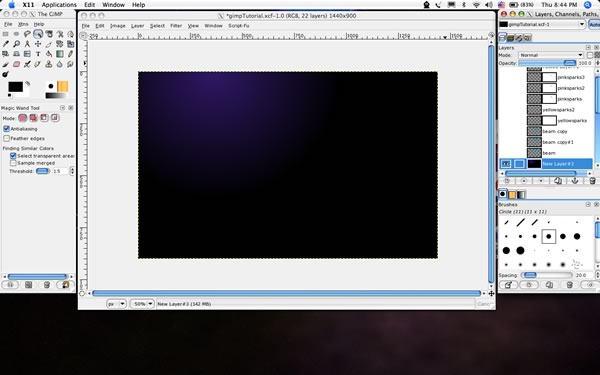Image resolution: width=600 pixels, height=375 pixels.
Task: Open the gimpTutorial.xcf image selector dropdown
Action: tap(542, 24)
